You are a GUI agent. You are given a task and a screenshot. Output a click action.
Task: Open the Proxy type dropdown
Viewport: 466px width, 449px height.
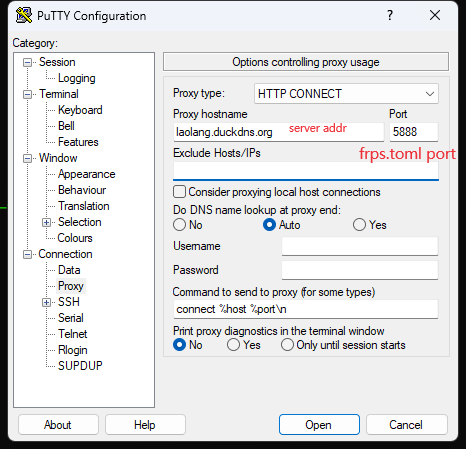coord(346,94)
